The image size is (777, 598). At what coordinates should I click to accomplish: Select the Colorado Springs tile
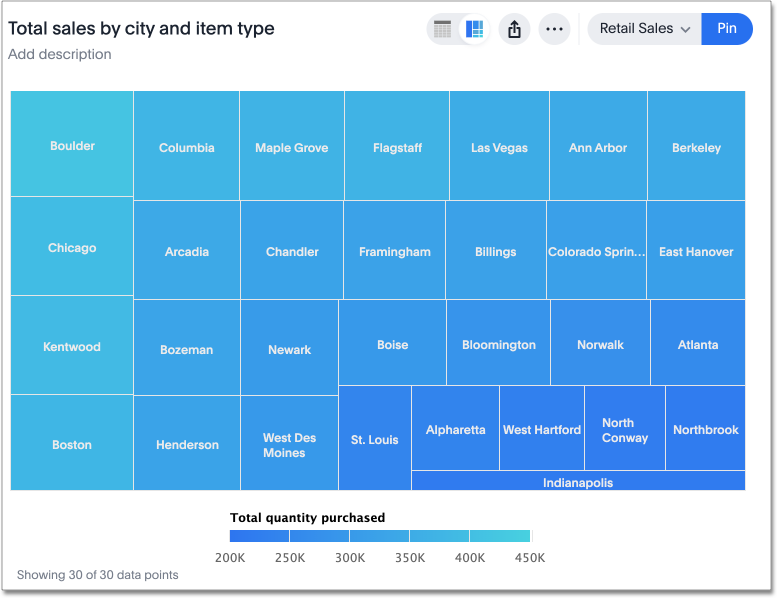click(596, 252)
